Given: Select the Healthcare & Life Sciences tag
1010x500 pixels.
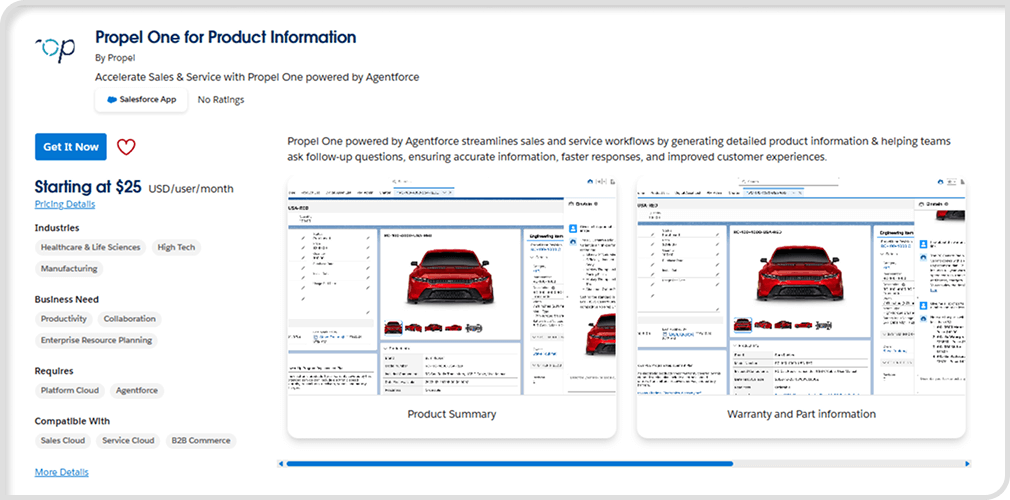Looking at the screenshot, I should click(90, 247).
